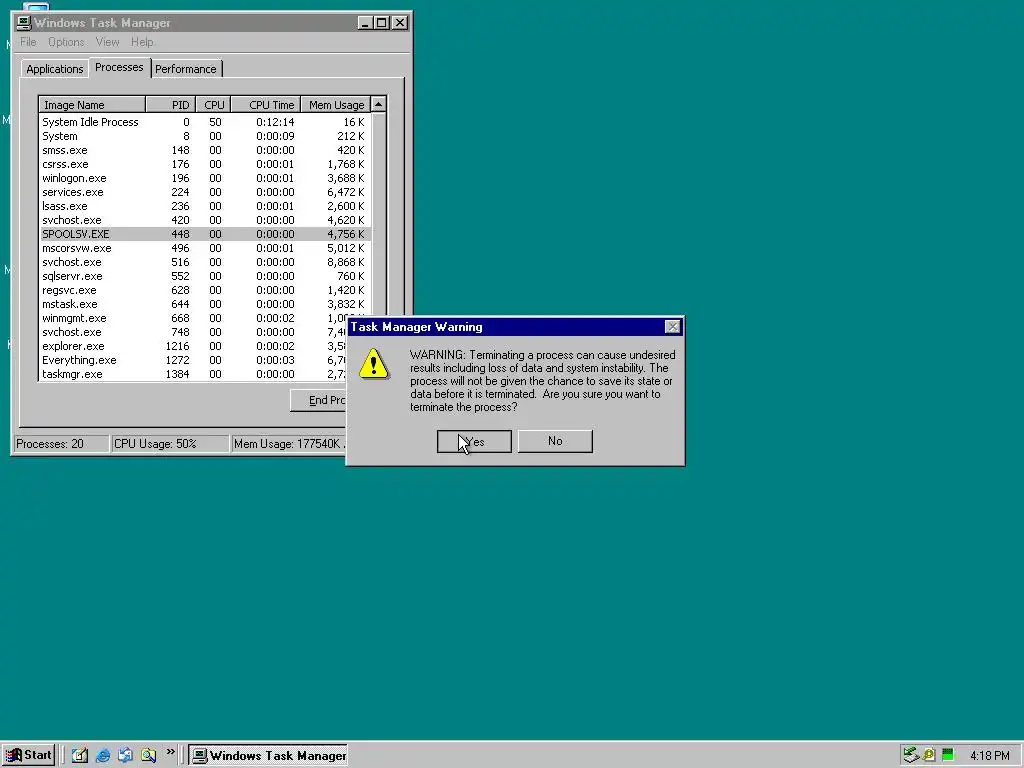Confirm termination with the Yes button
This screenshot has height=768, width=1024.
coord(474,441)
